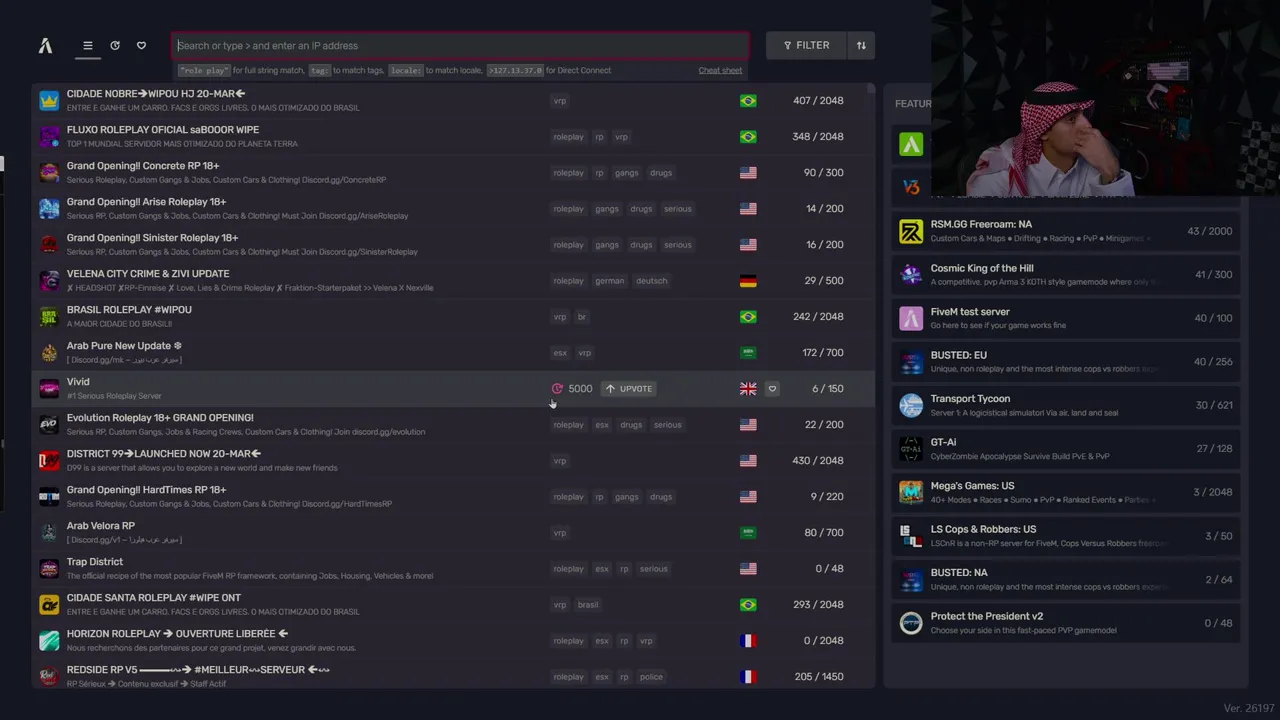
Task: Select the server list view icon
Action: point(88,45)
